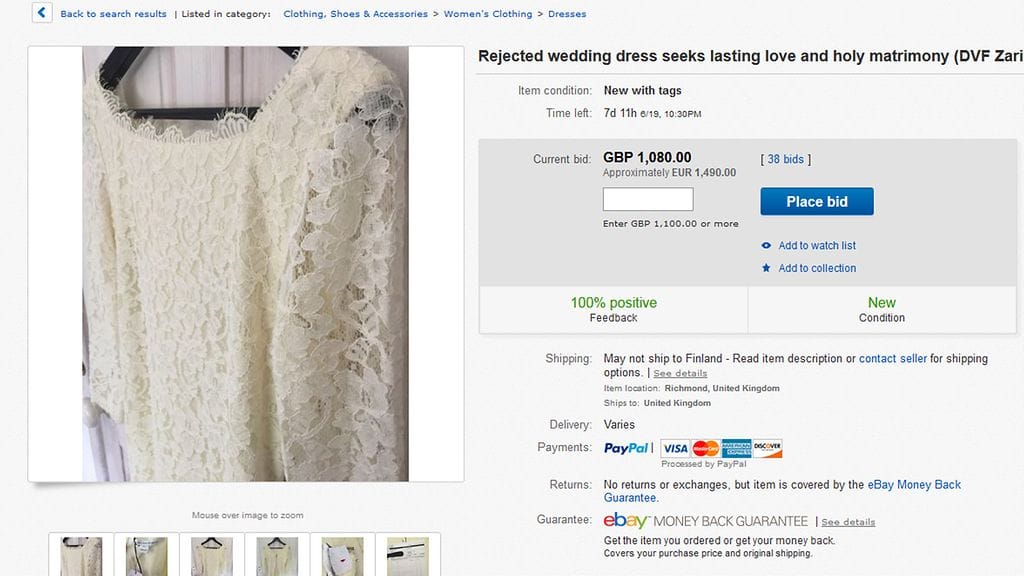Click the Discover card payment icon
Image resolution: width=1024 pixels, height=576 pixels.
766,448
